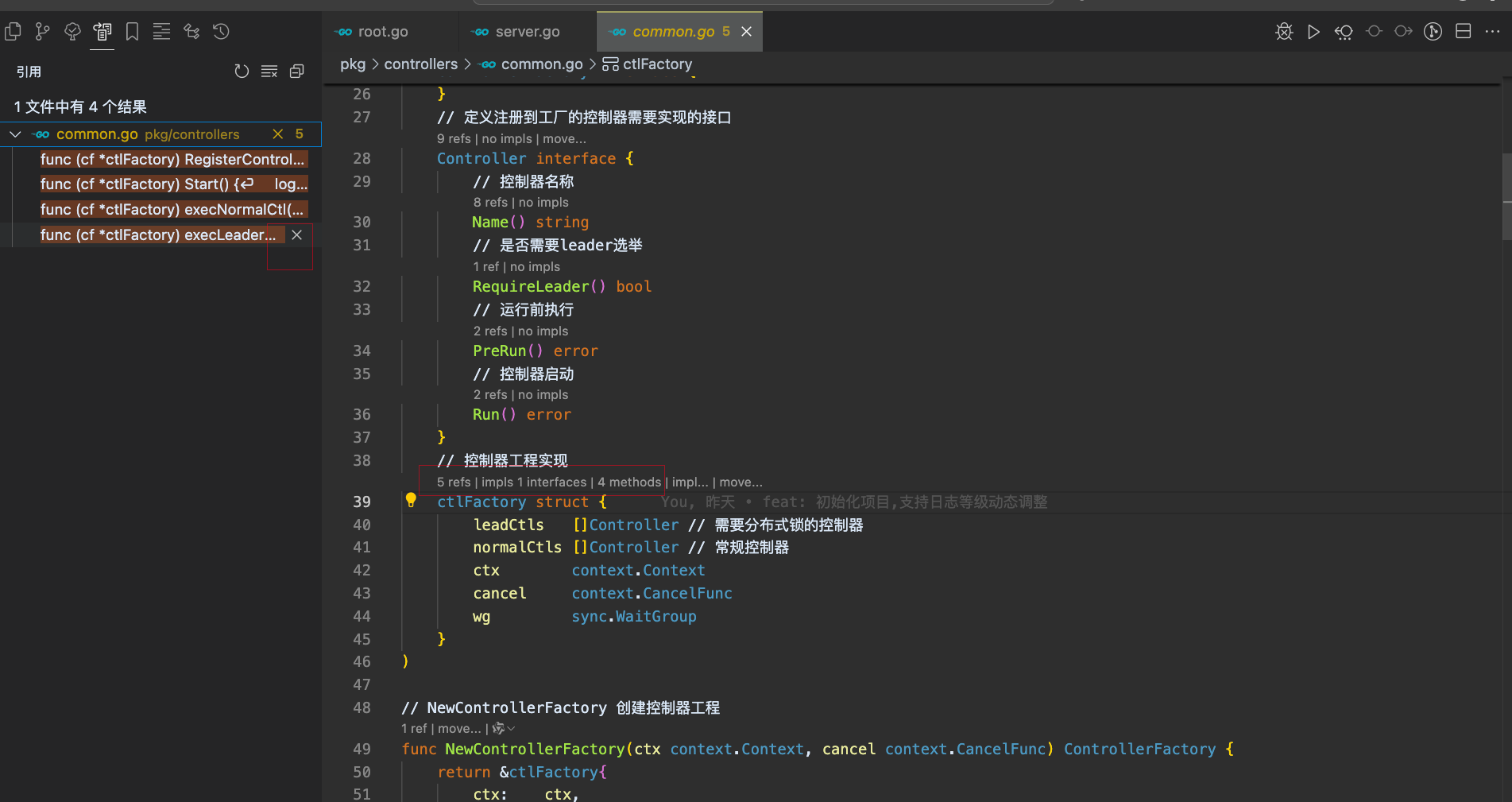The width and height of the screenshot is (1512, 802).
Task: Click the RequireLeader() method on line 32
Action: [x=539, y=287]
